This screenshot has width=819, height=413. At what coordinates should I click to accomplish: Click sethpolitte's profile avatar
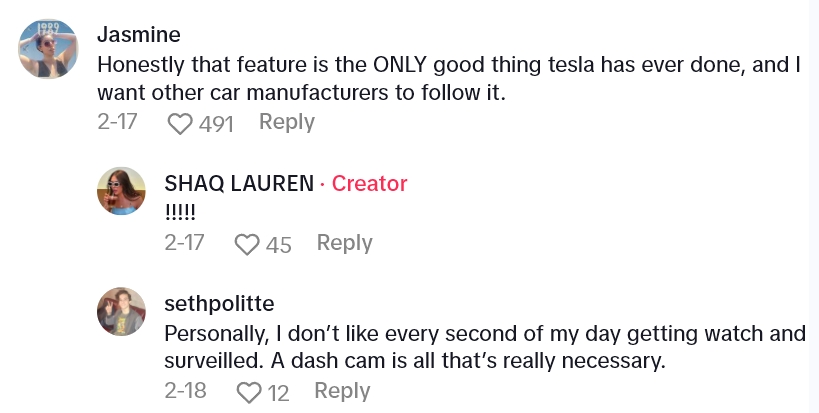point(122,312)
